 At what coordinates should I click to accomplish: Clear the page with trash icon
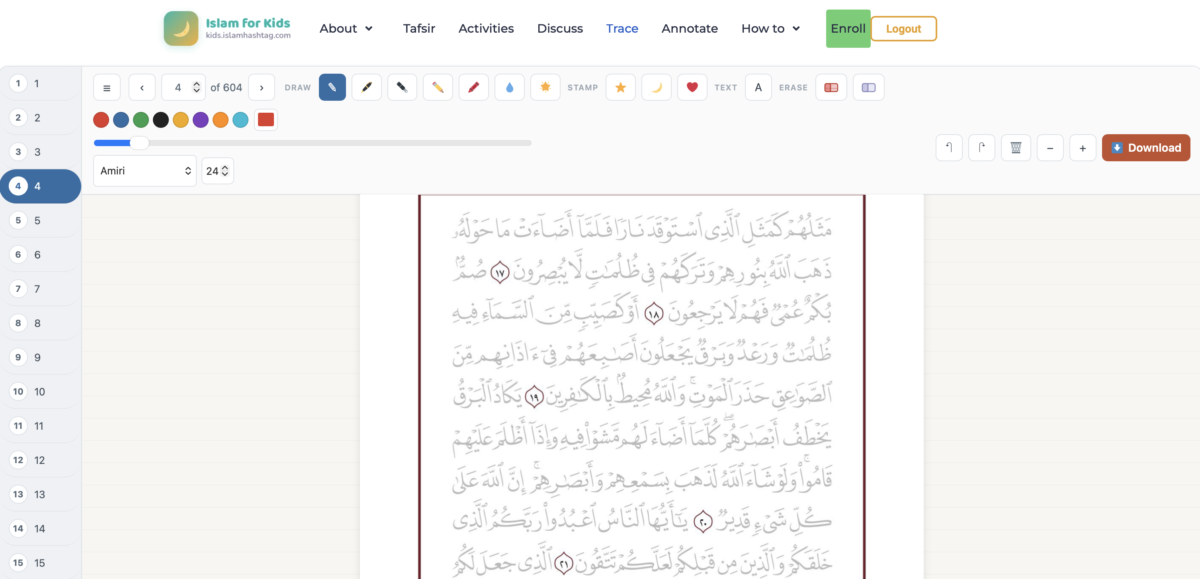tap(1016, 147)
